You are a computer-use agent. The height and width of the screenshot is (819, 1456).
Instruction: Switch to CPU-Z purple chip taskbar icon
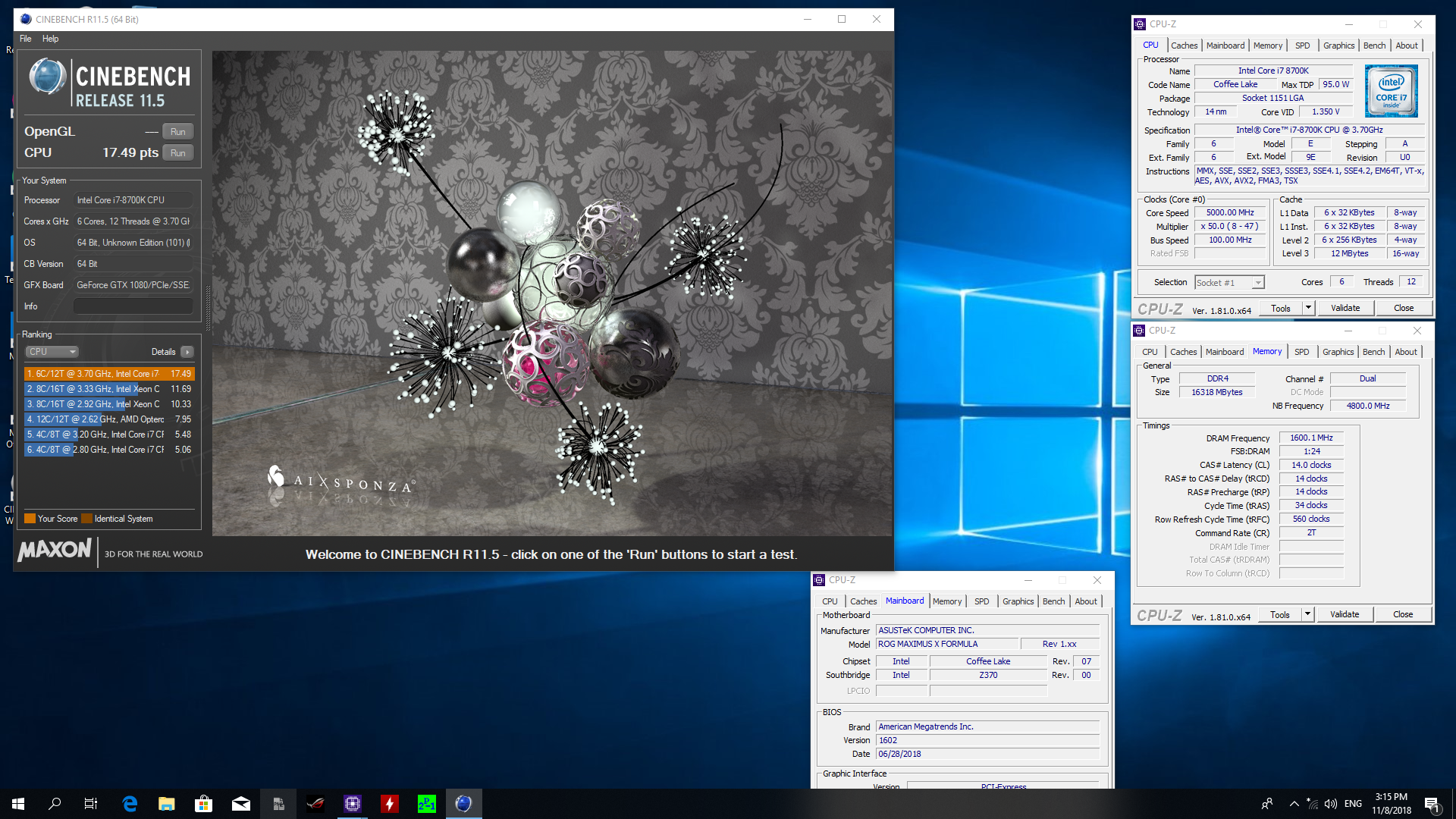coord(353,804)
